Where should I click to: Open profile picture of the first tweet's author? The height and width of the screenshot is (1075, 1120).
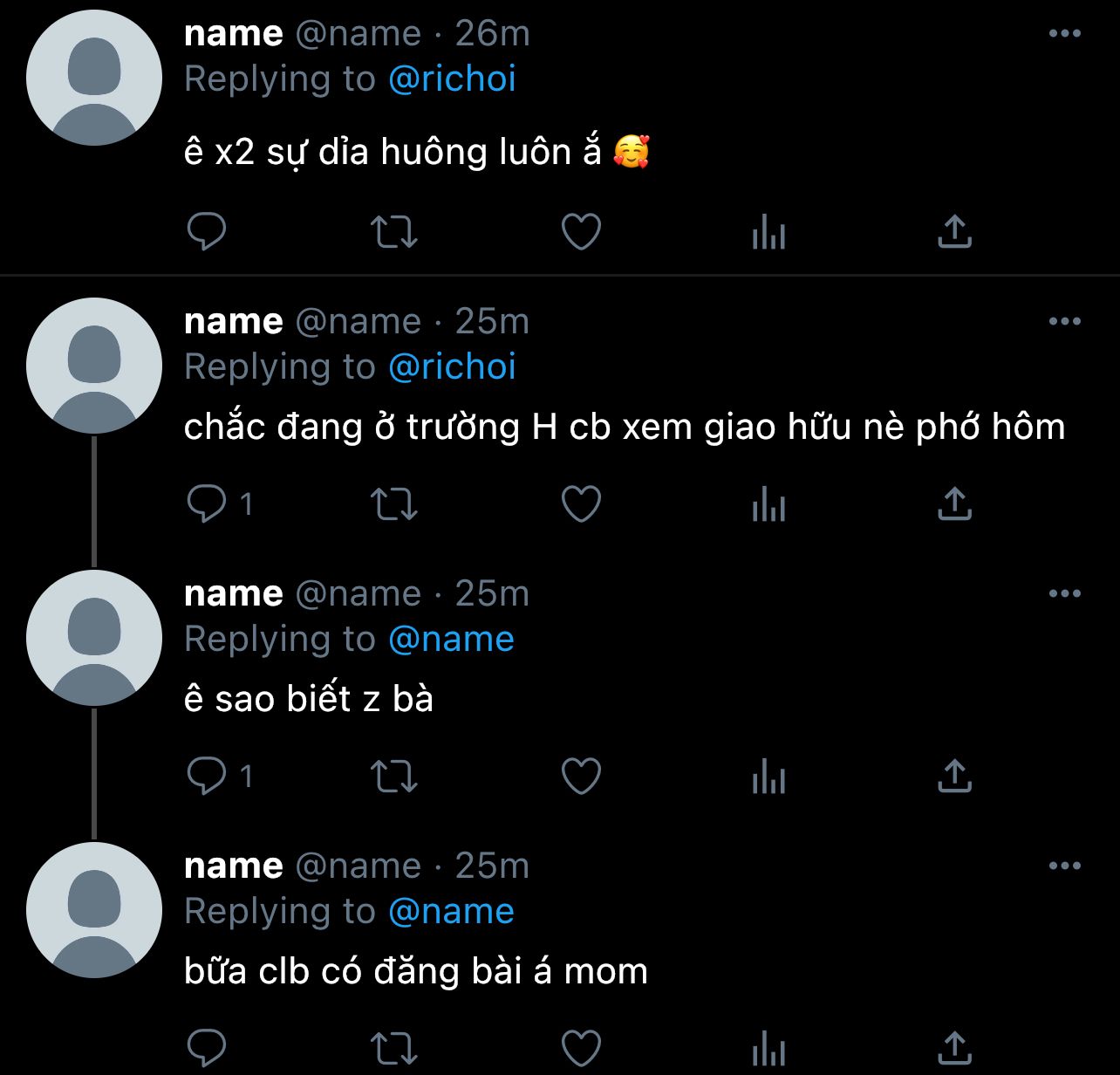tap(94, 79)
